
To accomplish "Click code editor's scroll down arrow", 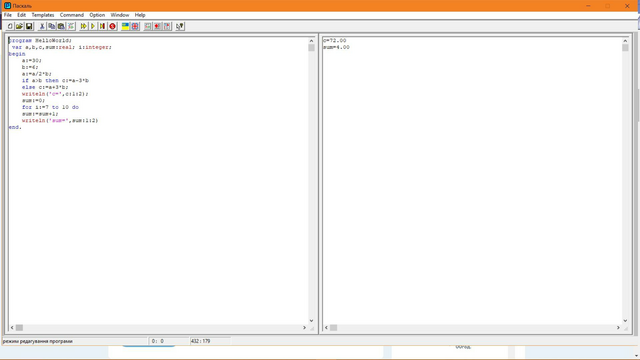I will point(311,321).
